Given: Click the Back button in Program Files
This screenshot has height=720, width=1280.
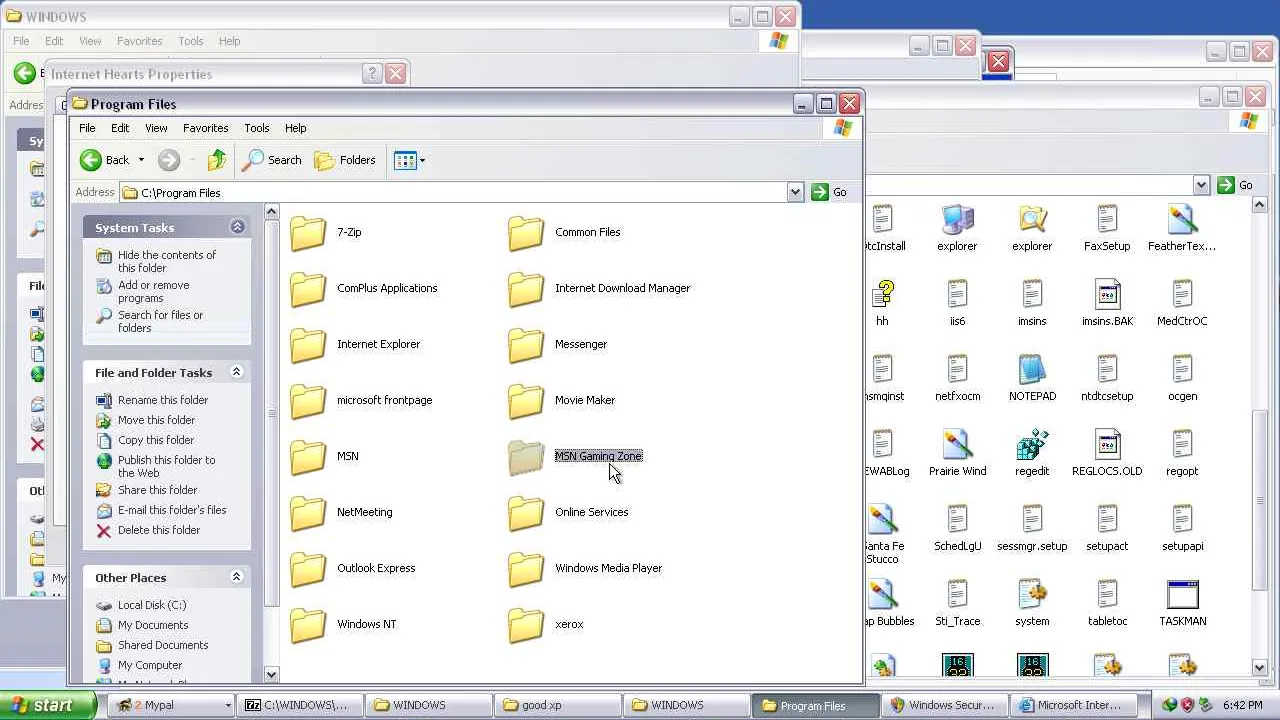Looking at the screenshot, I should (x=106, y=160).
